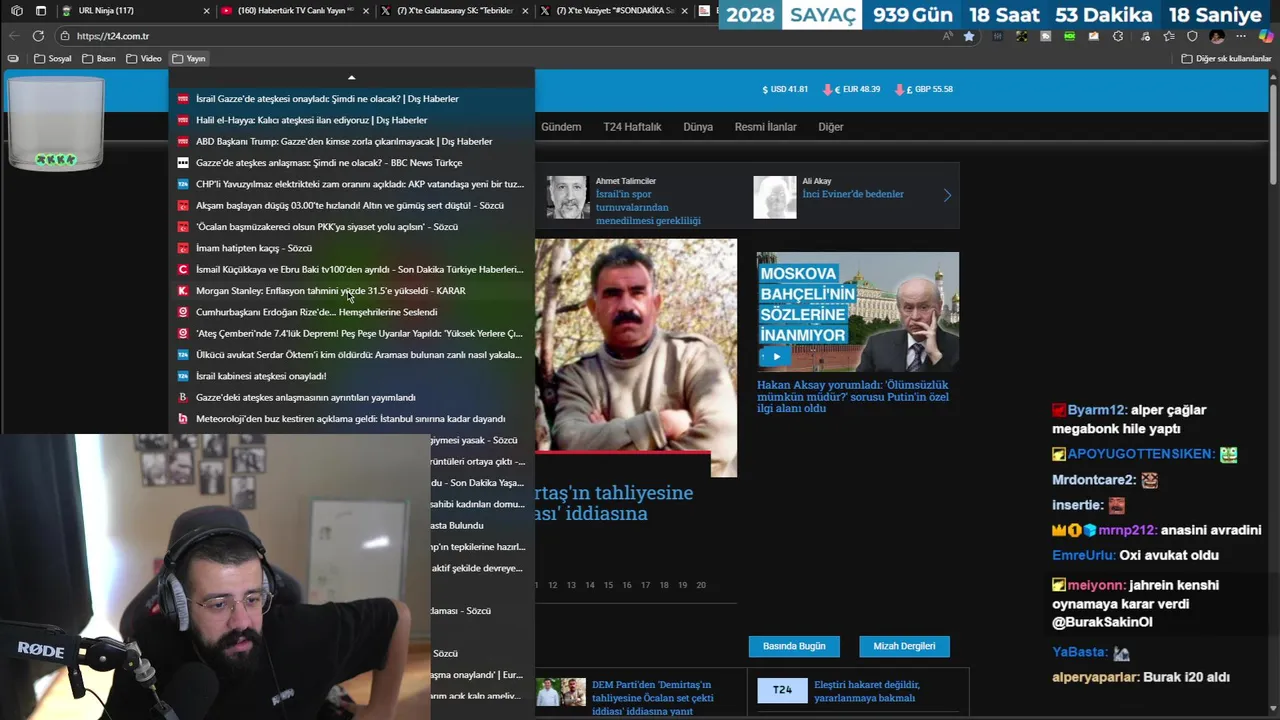Click the Basında Bugün button
This screenshot has height=720, width=1280.
coord(794,646)
